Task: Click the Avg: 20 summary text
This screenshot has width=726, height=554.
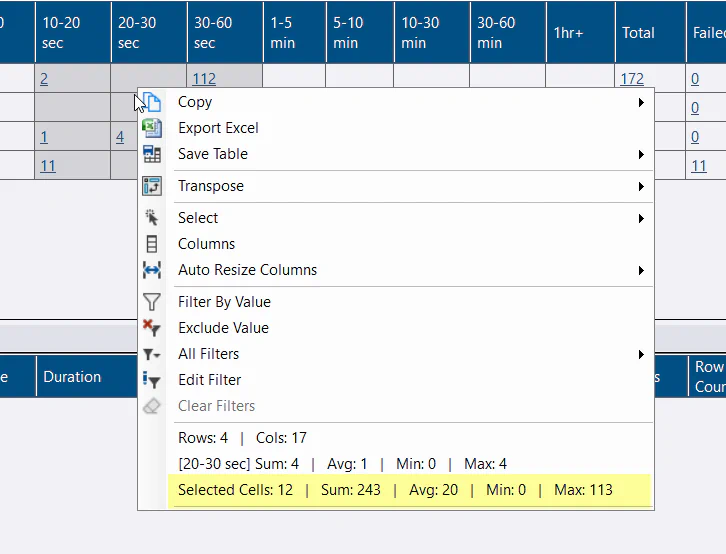Action: point(433,490)
